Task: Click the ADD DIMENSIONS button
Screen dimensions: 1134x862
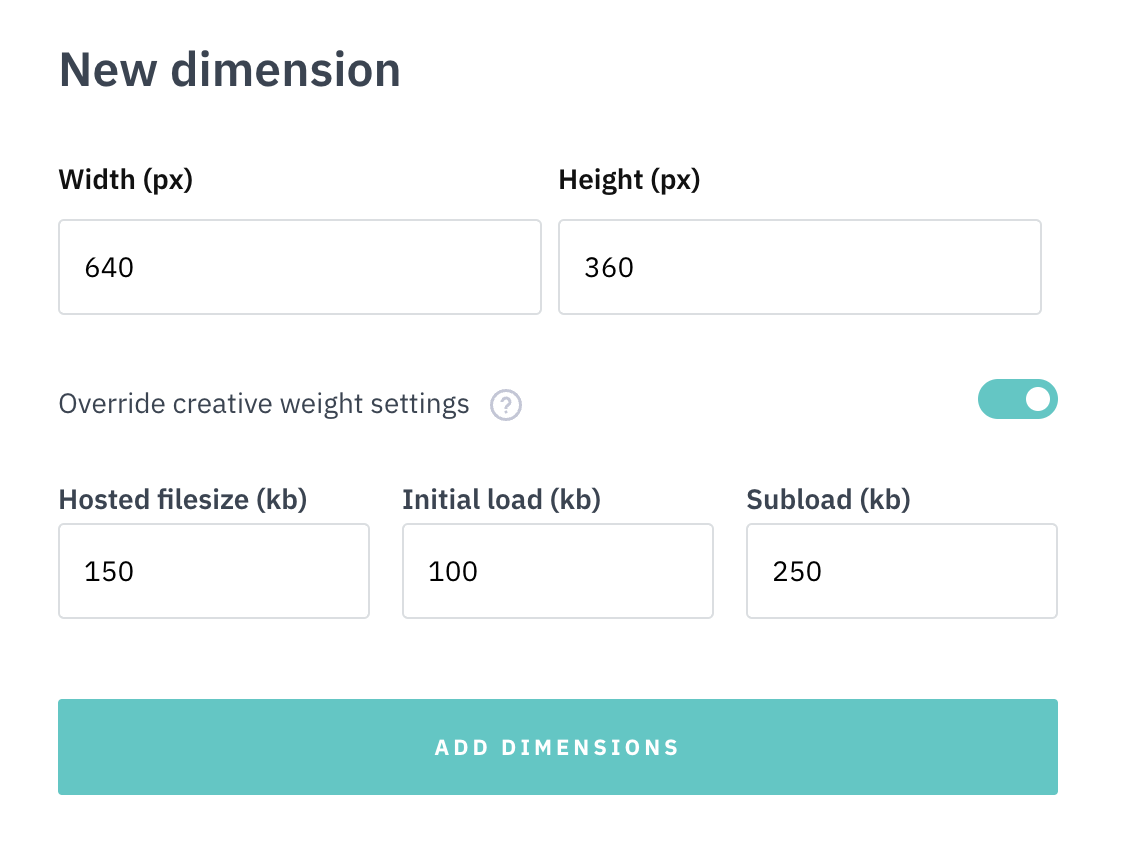Action: [557, 747]
